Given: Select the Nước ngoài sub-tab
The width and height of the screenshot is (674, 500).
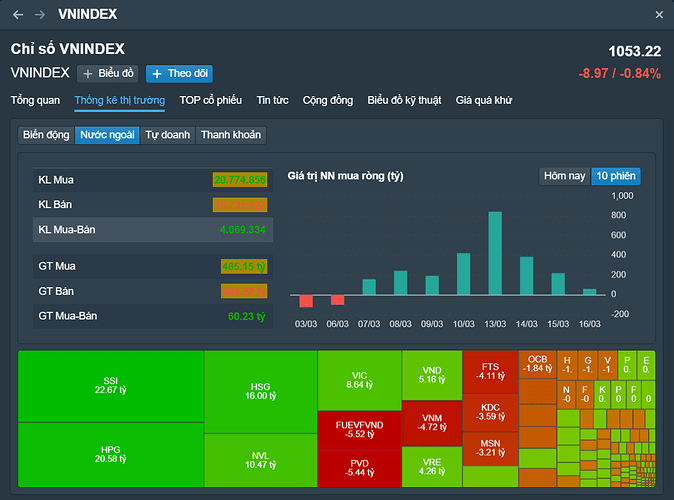Looking at the screenshot, I should point(107,135).
